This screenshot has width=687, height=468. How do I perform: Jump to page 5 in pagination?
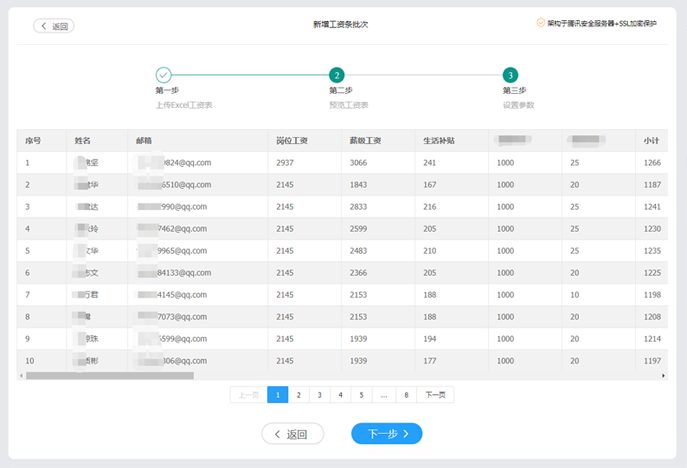pyautogui.click(x=361, y=395)
